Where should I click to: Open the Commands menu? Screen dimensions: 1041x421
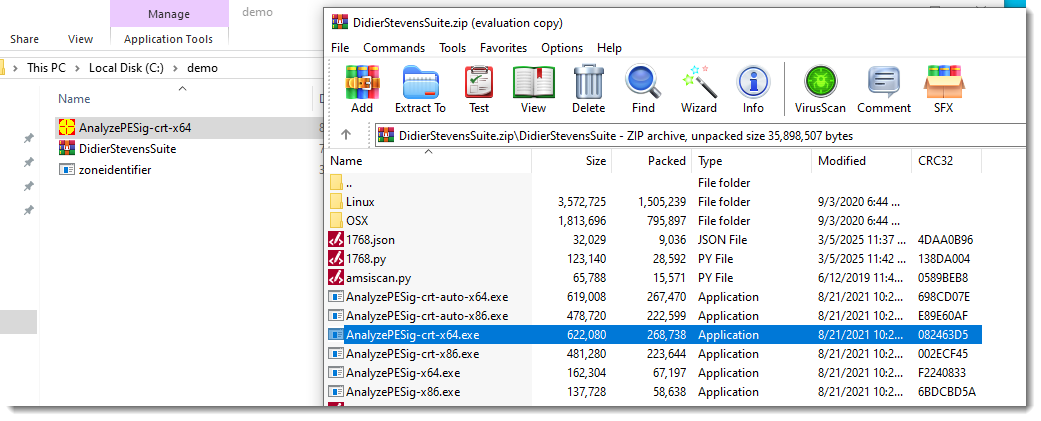tap(394, 48)
